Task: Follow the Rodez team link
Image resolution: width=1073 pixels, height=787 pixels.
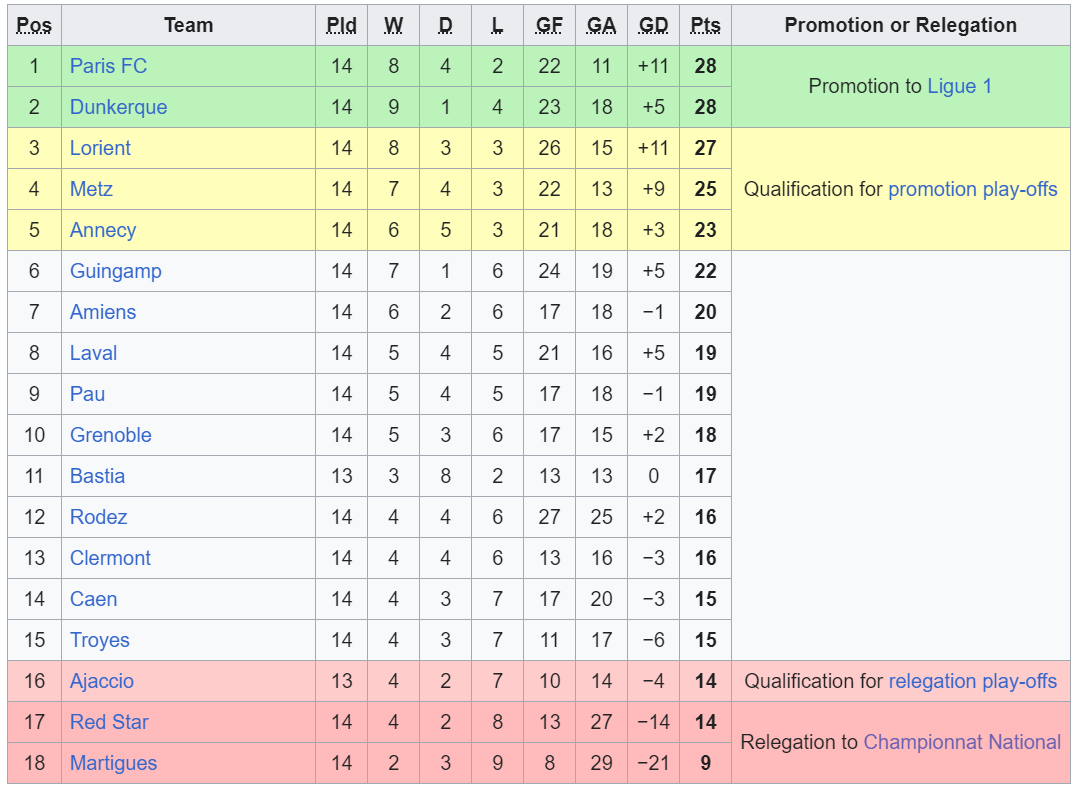Action: 99,517
